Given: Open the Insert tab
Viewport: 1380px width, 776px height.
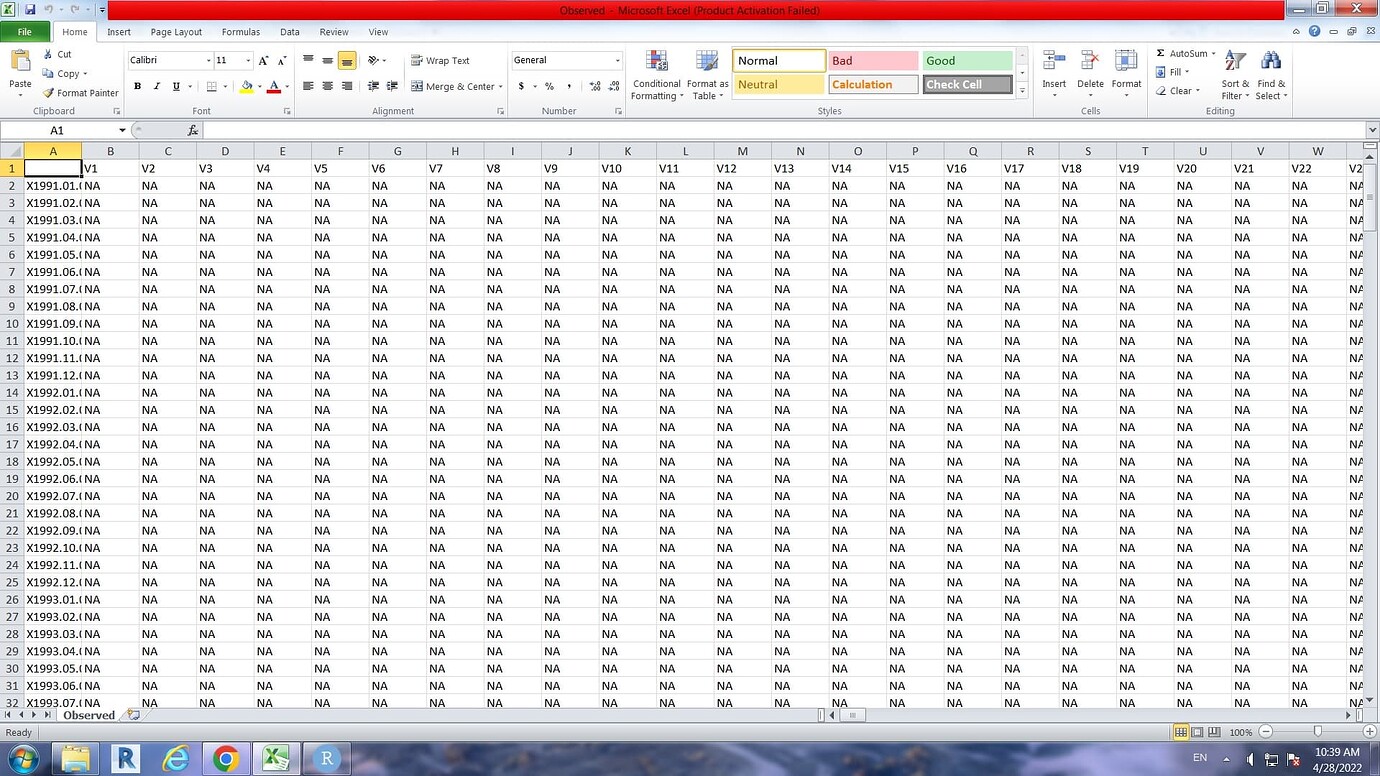Looking at the screenshot, I should (x=119, y=32).
